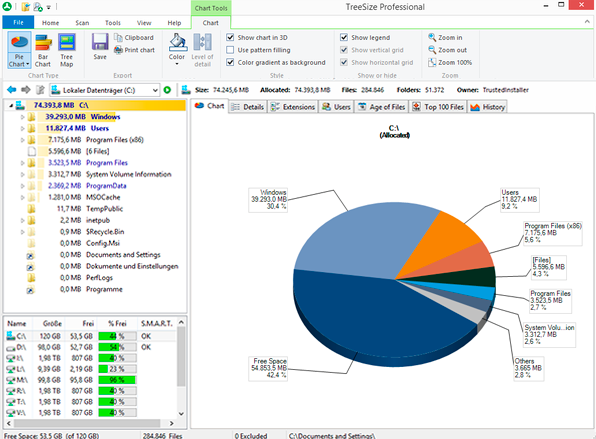Click the open folder quick access icon
This screenshot has height=439, width=596.
(x=25, y=6)
